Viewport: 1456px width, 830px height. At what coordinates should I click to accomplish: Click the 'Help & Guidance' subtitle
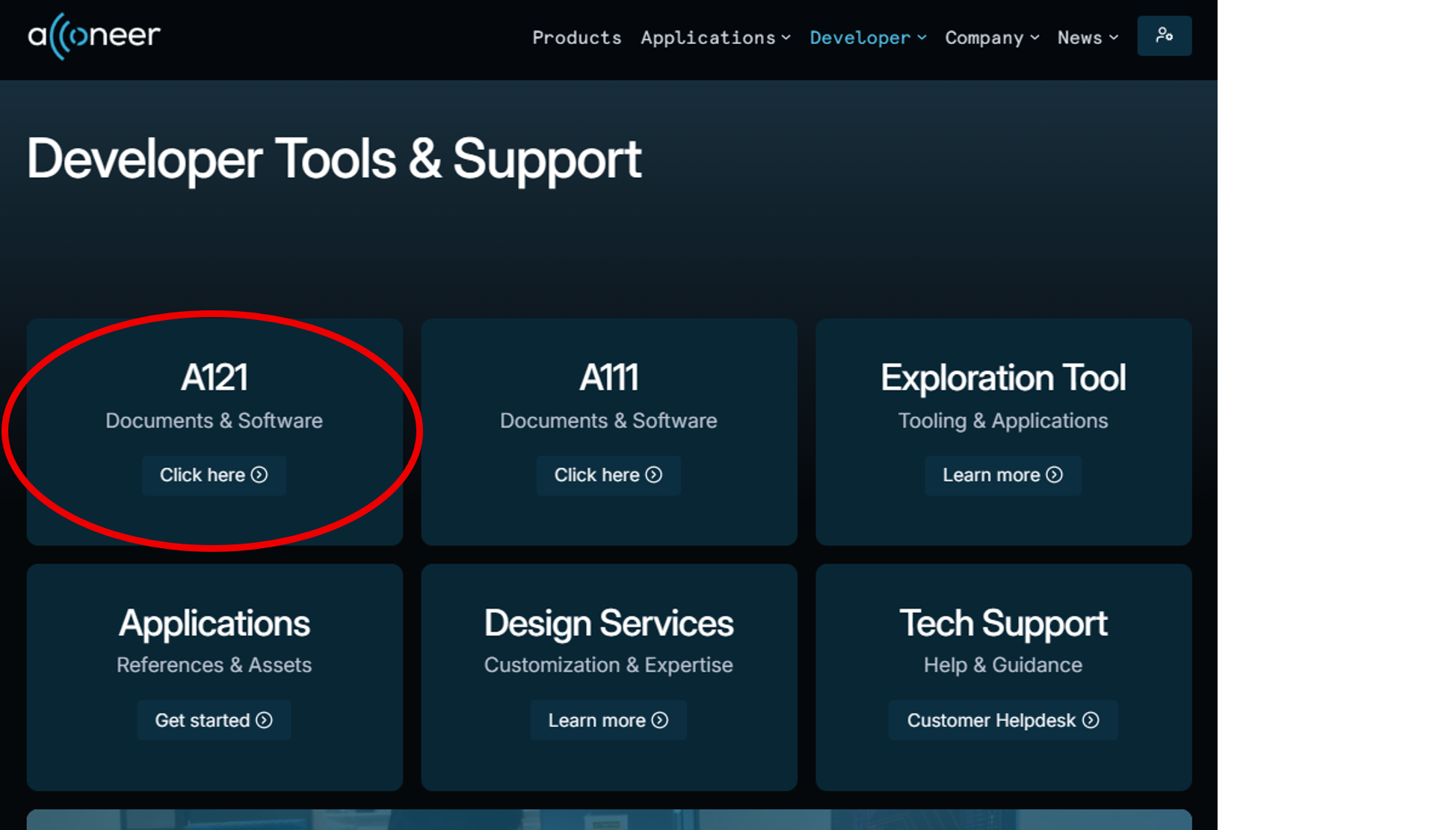[x=1002, y=665]
